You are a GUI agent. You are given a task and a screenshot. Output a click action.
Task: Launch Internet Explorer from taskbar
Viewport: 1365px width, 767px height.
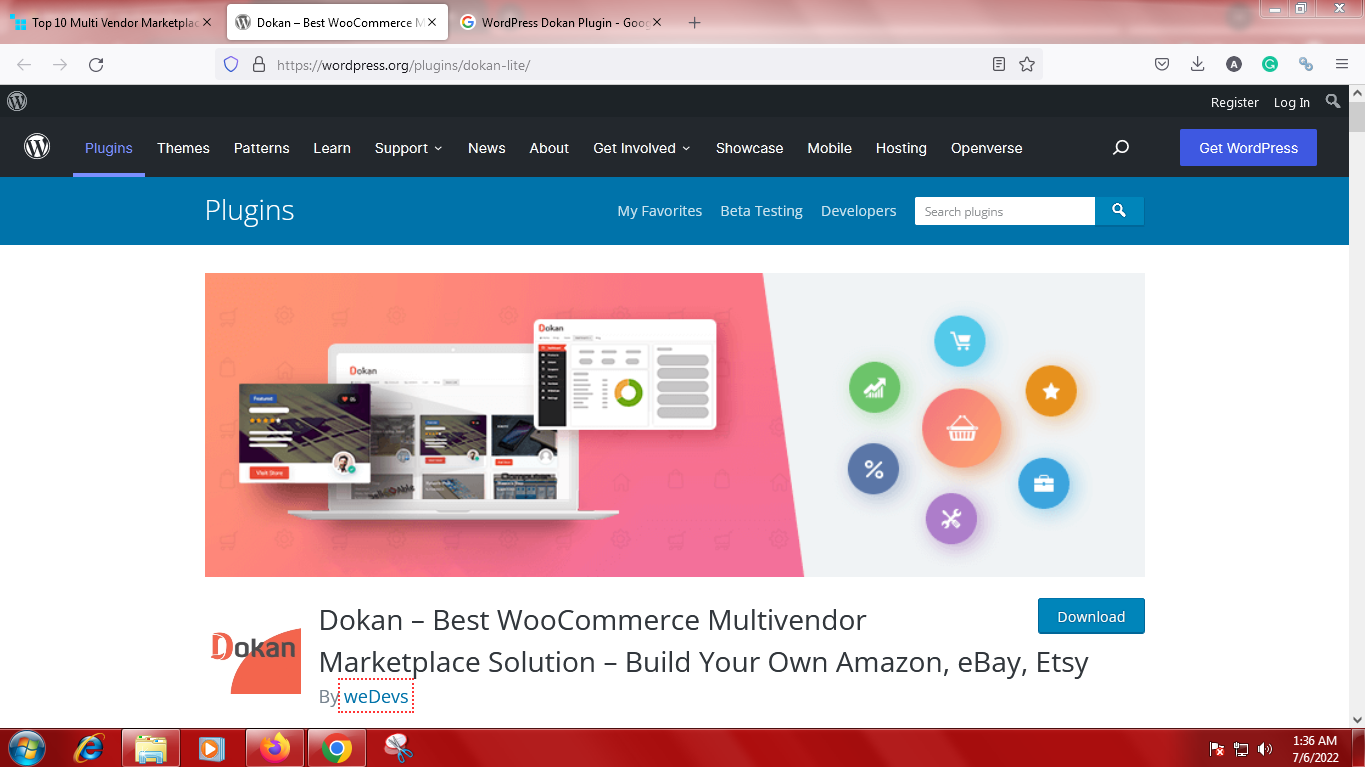(90, 748)
